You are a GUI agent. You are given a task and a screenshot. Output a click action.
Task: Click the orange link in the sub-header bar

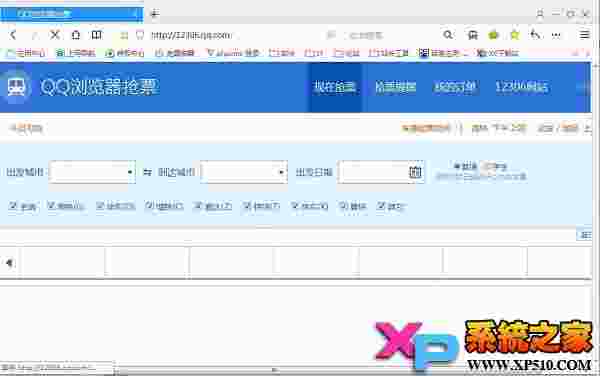click(426, 128)
